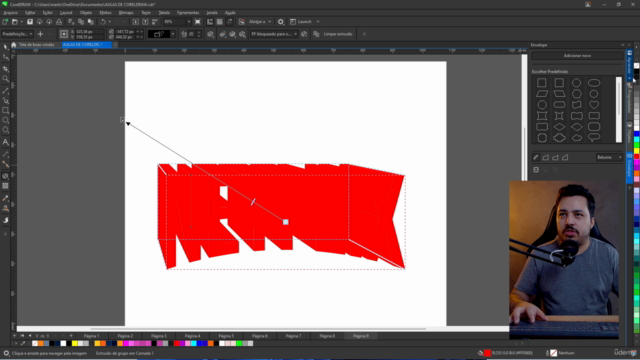Select the Zoom magnifier tool
Screen dimensions: 640x360
5,79
